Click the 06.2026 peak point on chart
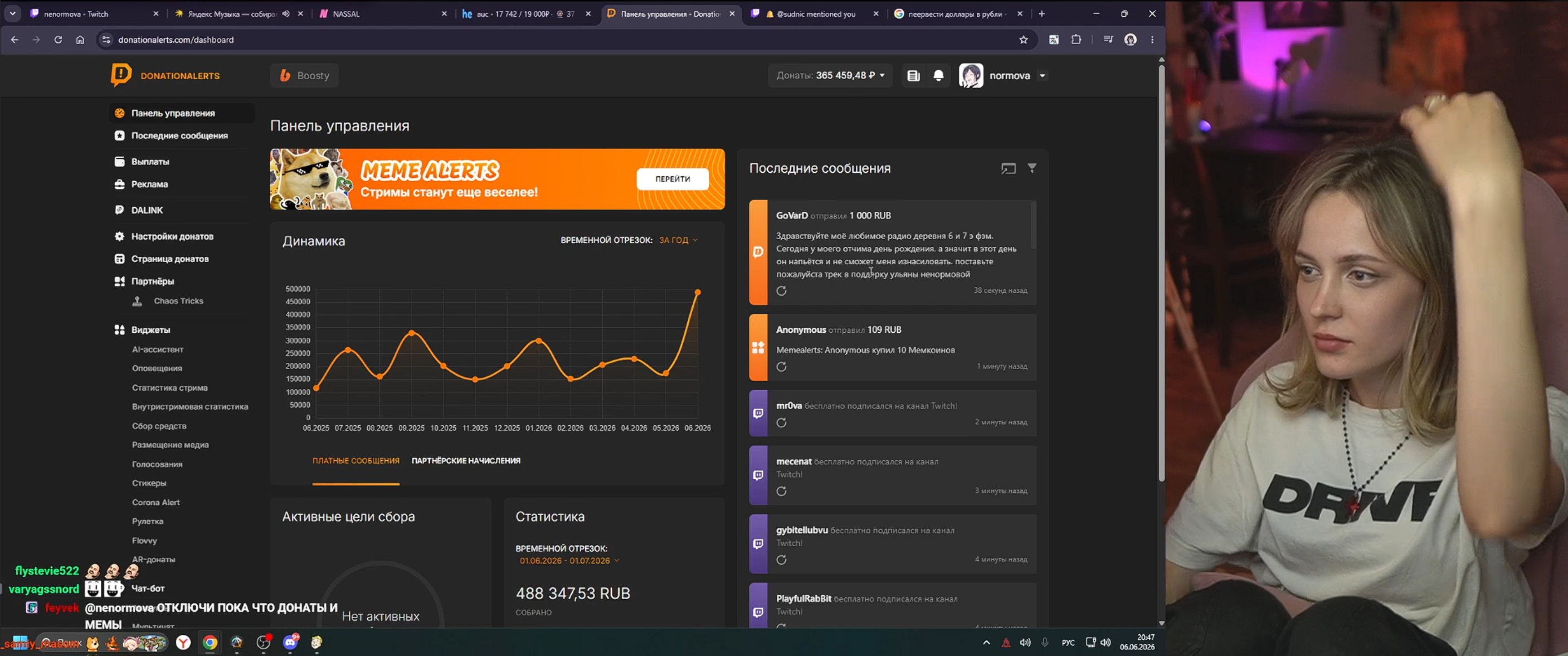This screenshot has width=1568, height=656. 698,293
